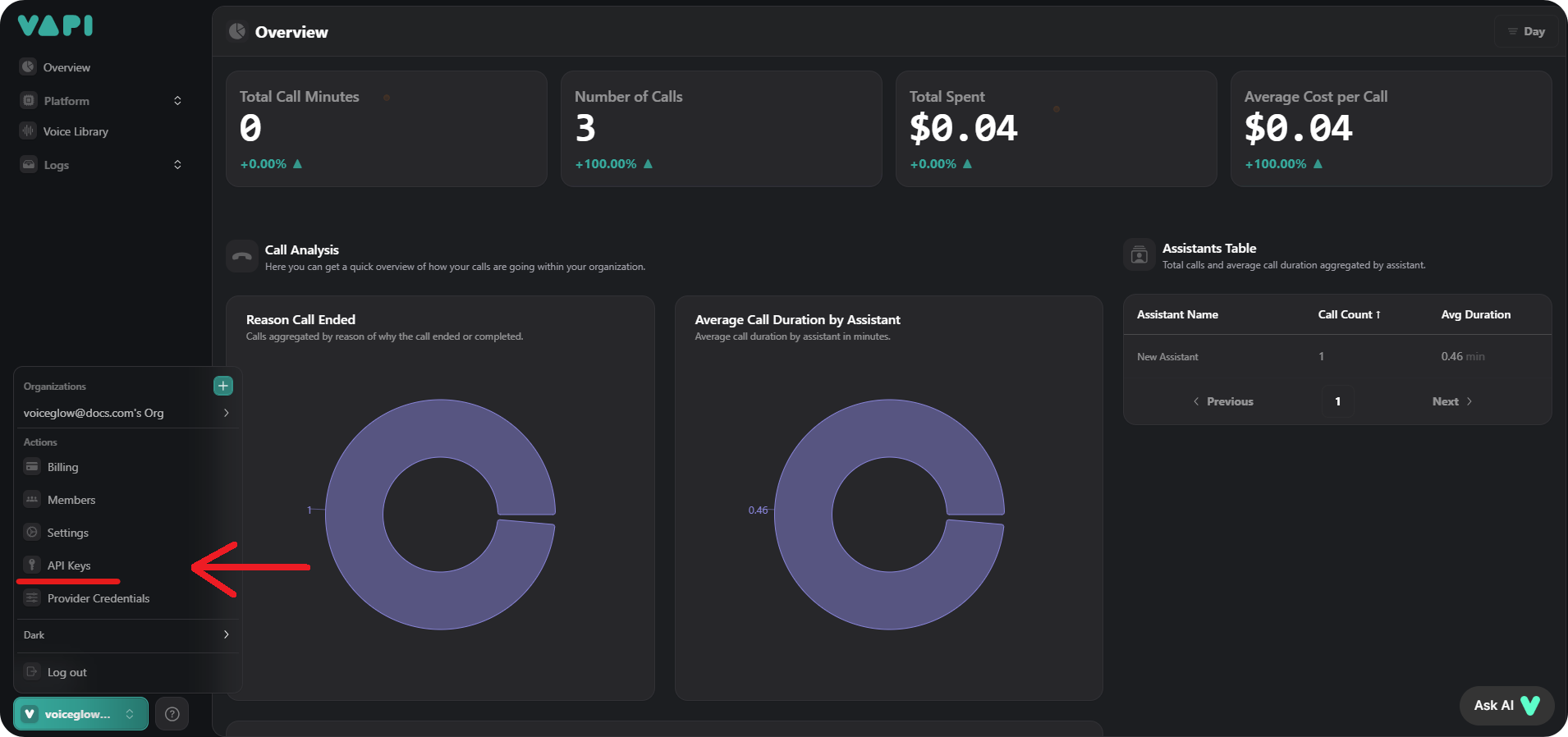This screenshot has height=737, width=1568.
Task: Select page 1 in Assistants table
Action: (x=1337, y=401)
